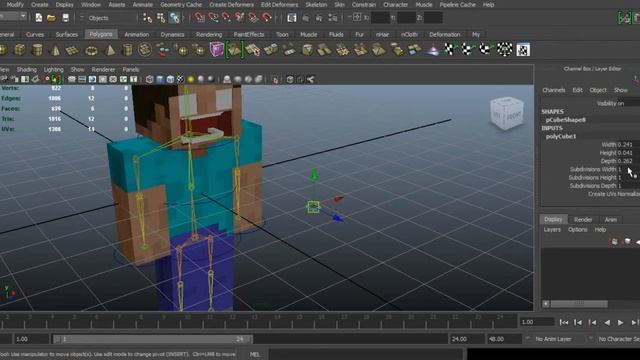The image size is (640, 360).
Task: Click the spherical checker UV mapping icon
Action: [505, 50]
